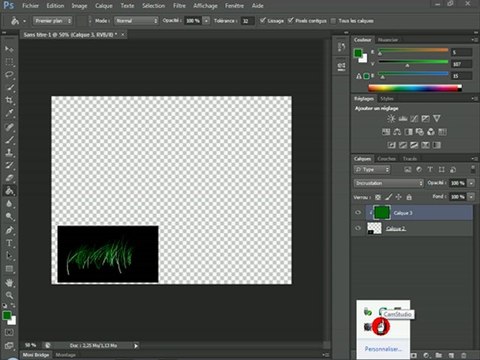The image size is (480, 360).
Task: Open tool preset picker arrow
Action: click(x=24, y=21)
